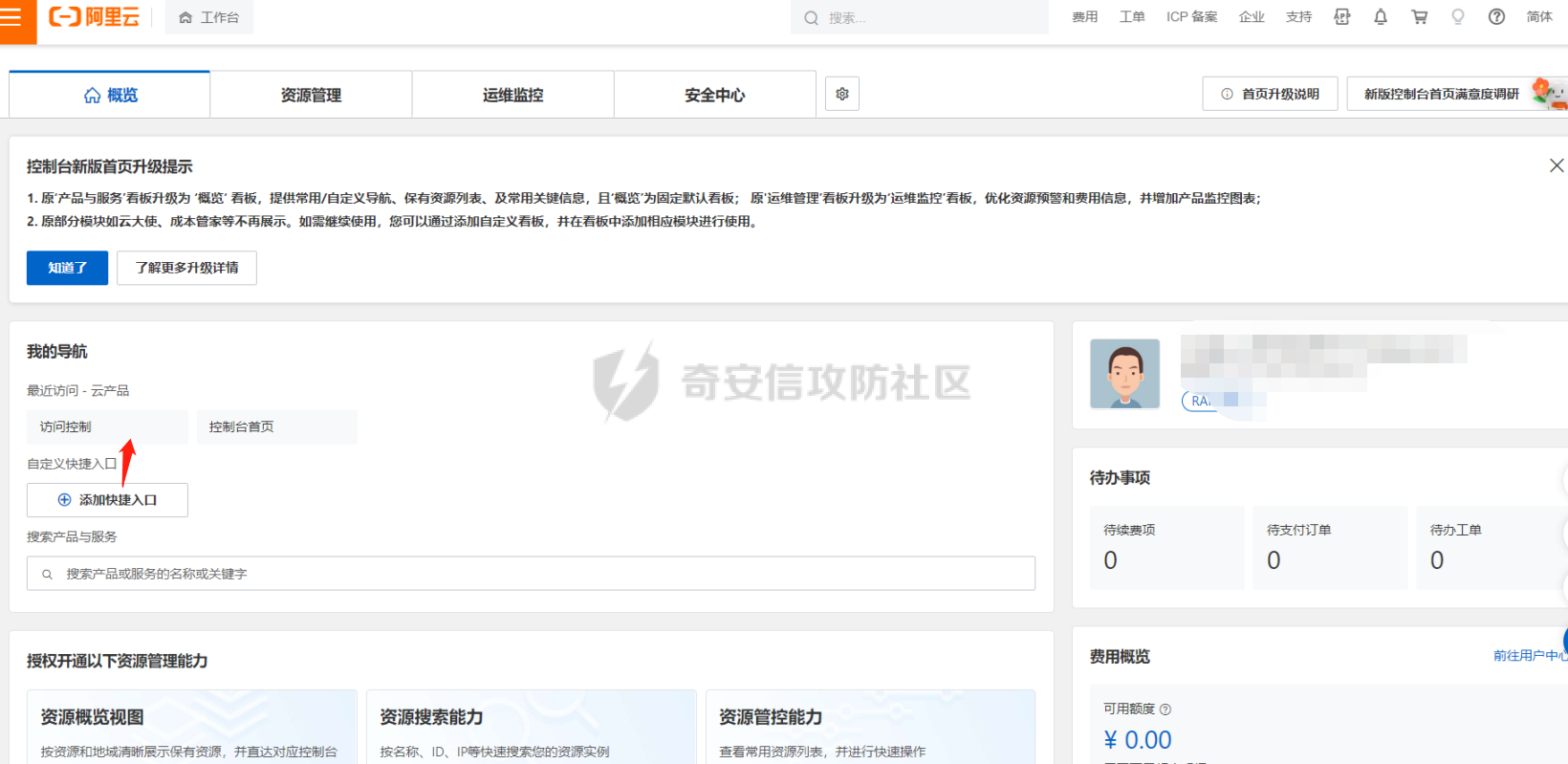Open 访问控制 recent product

click(x=107, y=426)
